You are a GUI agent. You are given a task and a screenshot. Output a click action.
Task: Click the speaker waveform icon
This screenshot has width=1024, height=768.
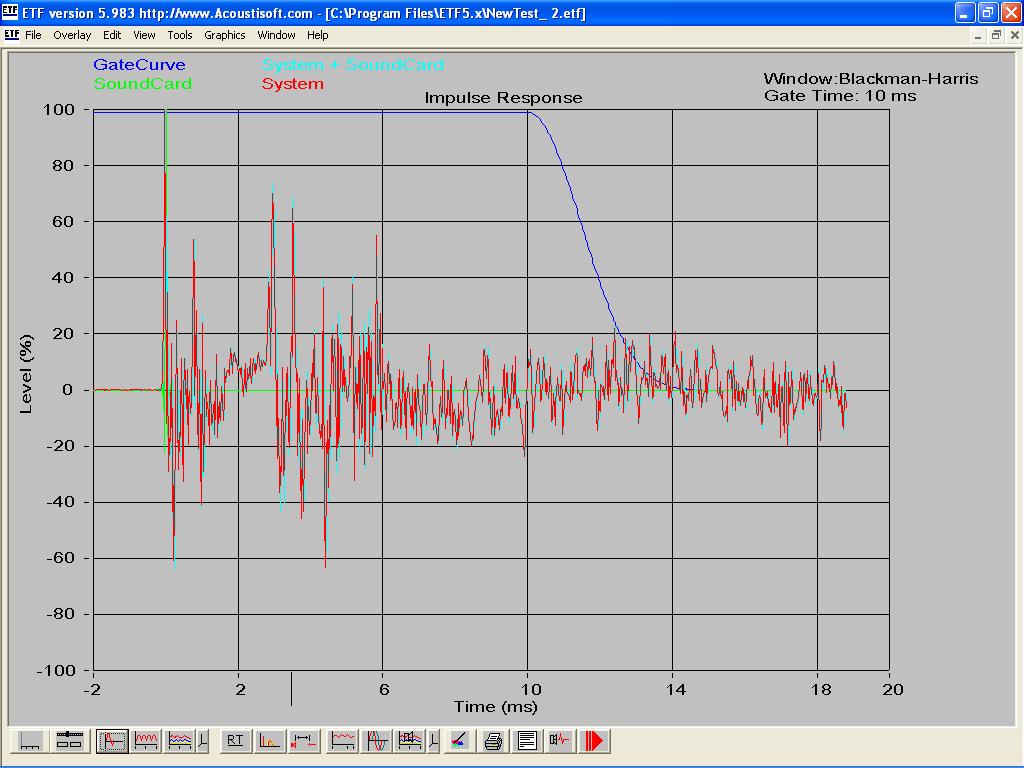[x=560, y=741]
